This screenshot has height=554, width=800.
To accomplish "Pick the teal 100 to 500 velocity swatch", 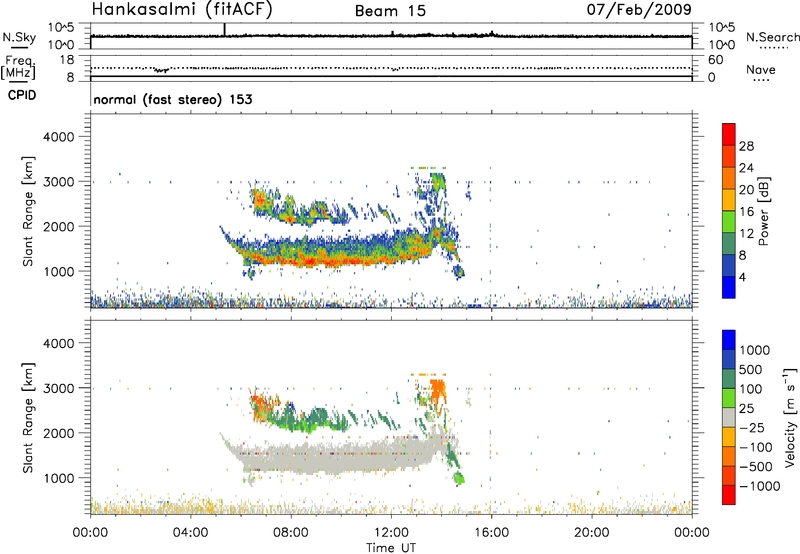I will tap(729, 379).
